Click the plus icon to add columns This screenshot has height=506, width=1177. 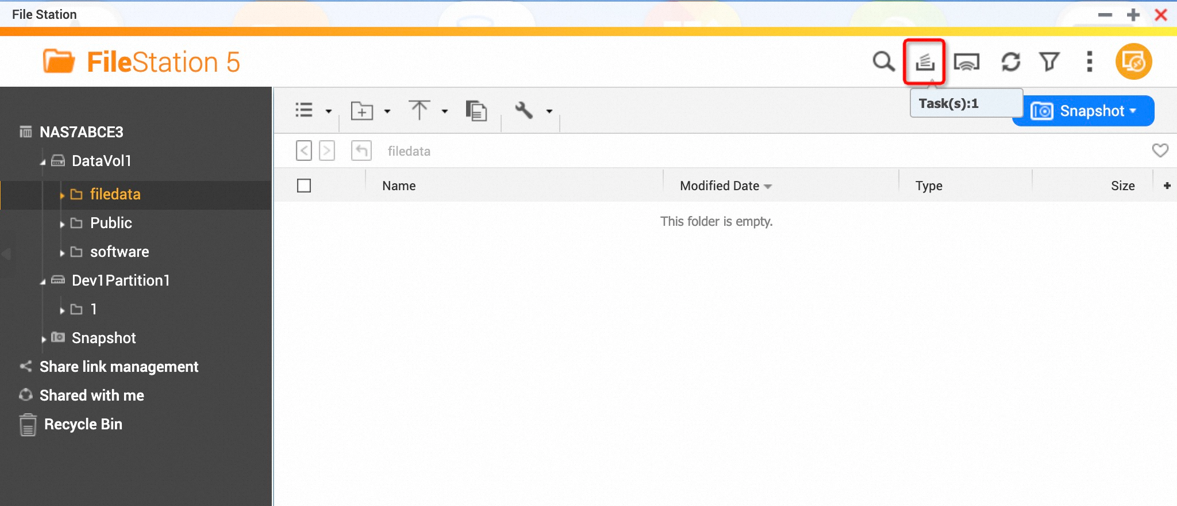(x=1167, y=185)
